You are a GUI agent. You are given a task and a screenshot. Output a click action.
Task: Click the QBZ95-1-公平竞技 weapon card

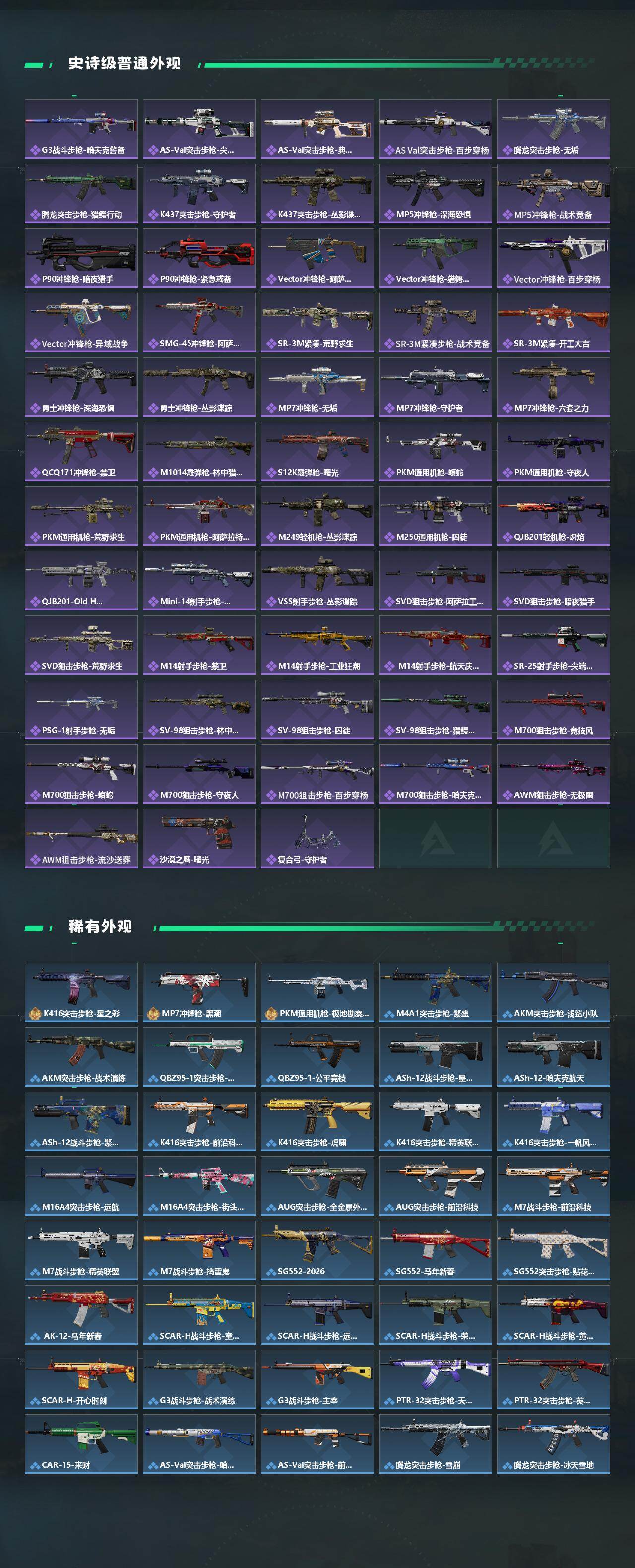[x=317, y=1057]
